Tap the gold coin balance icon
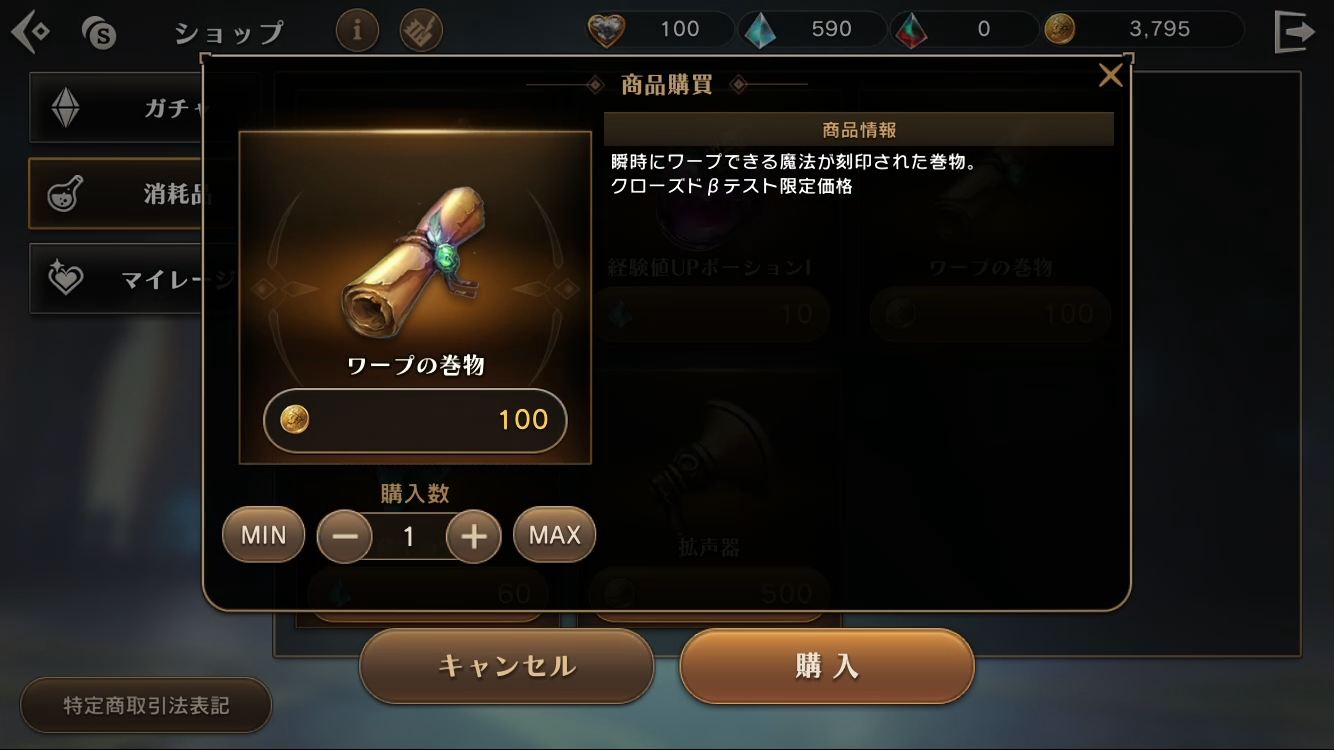The image size is (1334, 750). [1059, 30]
